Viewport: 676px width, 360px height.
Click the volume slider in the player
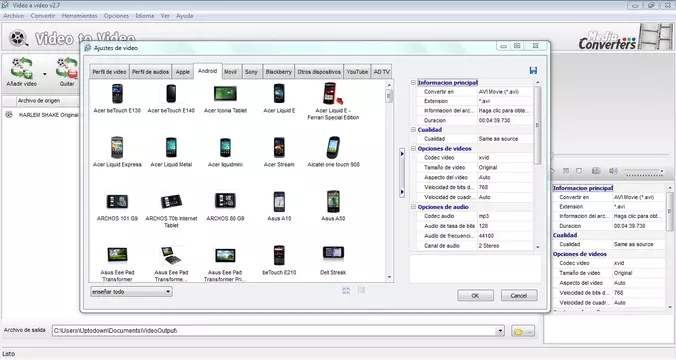(644, 172)
